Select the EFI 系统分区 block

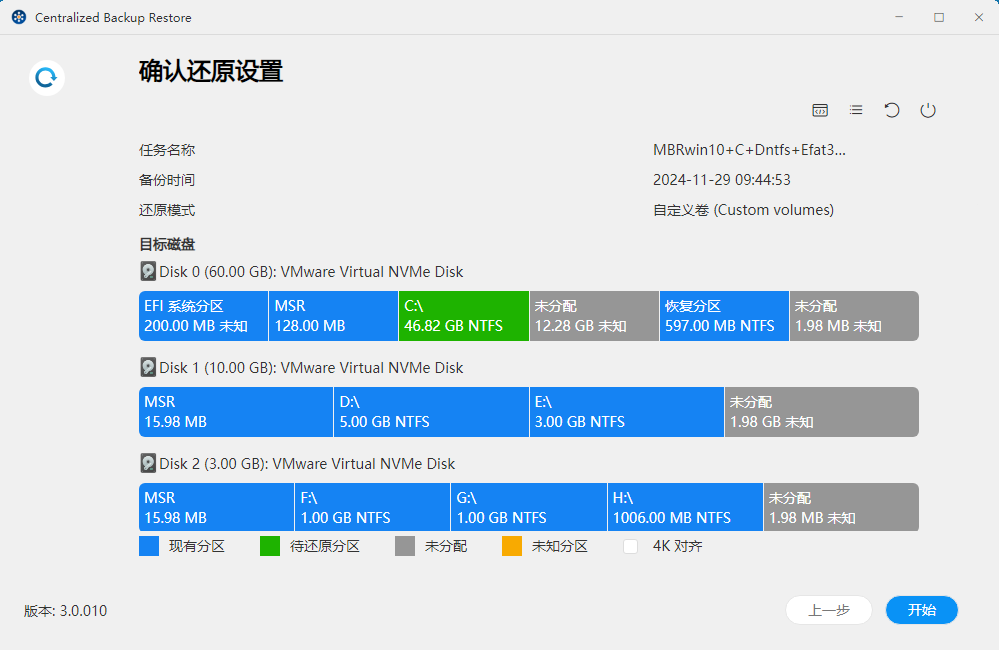click(x=204, y=316)
